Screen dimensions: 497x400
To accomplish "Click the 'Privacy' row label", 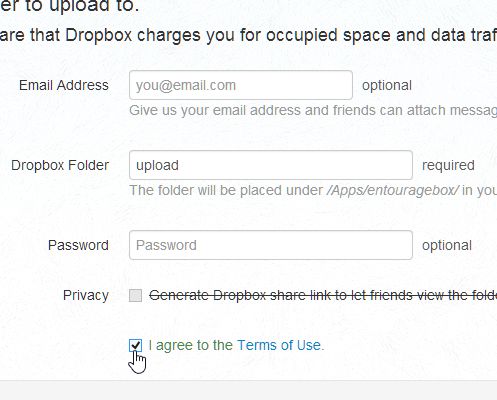I will [x=86, y=296].
